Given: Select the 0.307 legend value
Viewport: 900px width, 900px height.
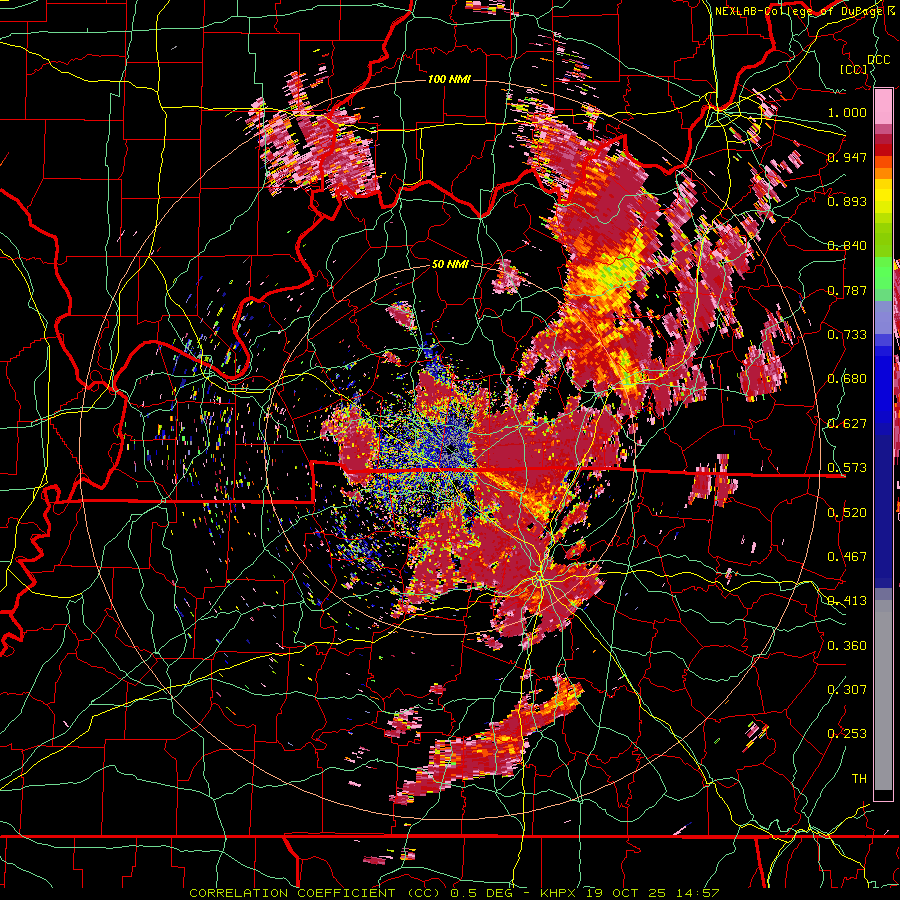Looking at the screenshot, I should click(847, 689).
